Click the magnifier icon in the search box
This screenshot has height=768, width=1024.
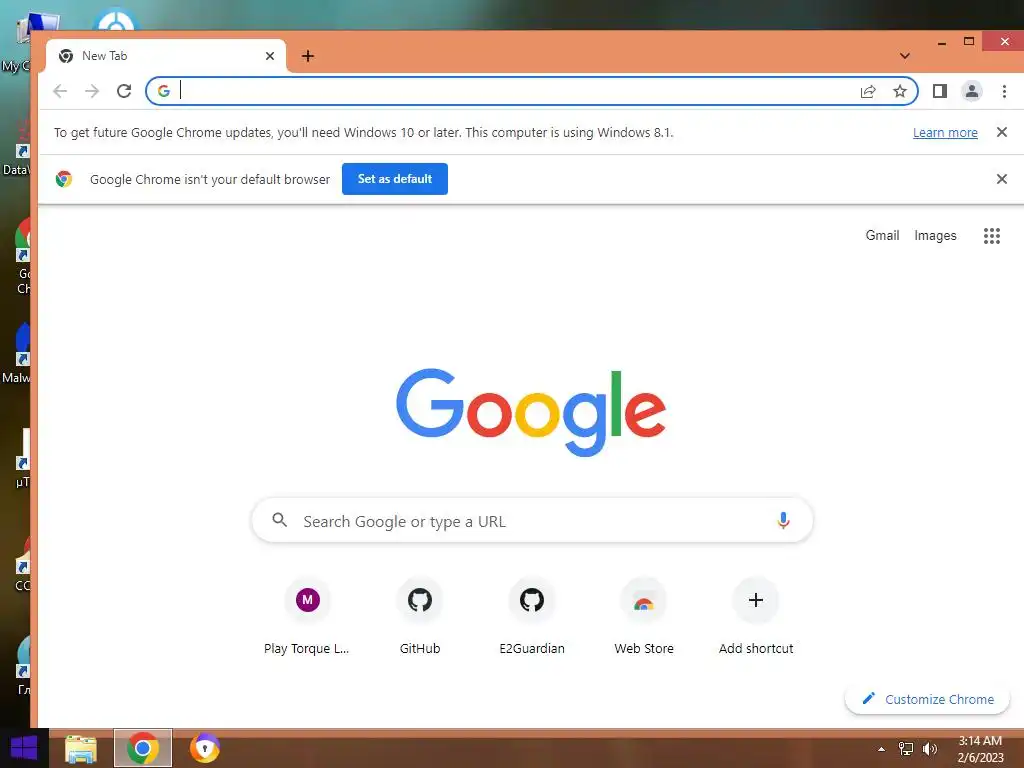tap(280, 520)
